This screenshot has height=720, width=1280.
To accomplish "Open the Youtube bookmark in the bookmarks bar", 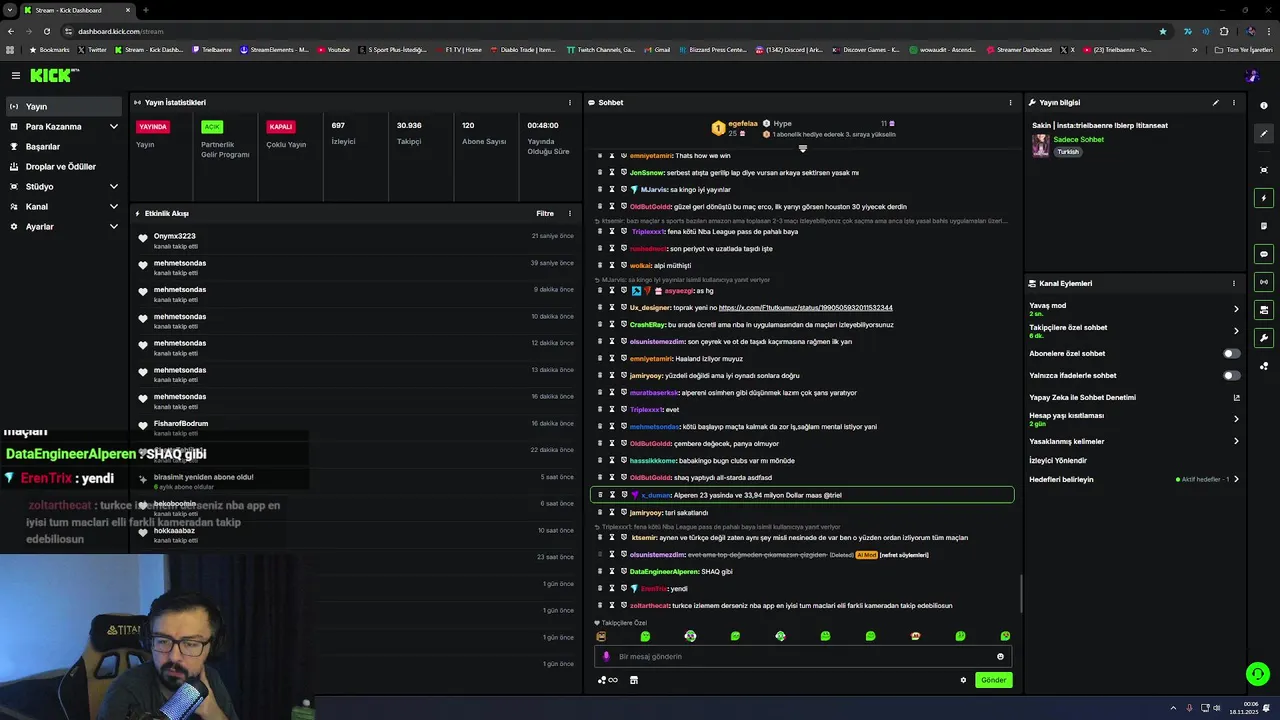I will pos(334,49).
